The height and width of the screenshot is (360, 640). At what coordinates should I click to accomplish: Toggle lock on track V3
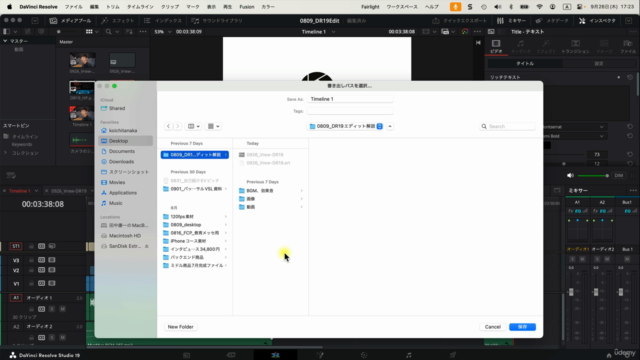pyautogui.click(x=31, y=260)
